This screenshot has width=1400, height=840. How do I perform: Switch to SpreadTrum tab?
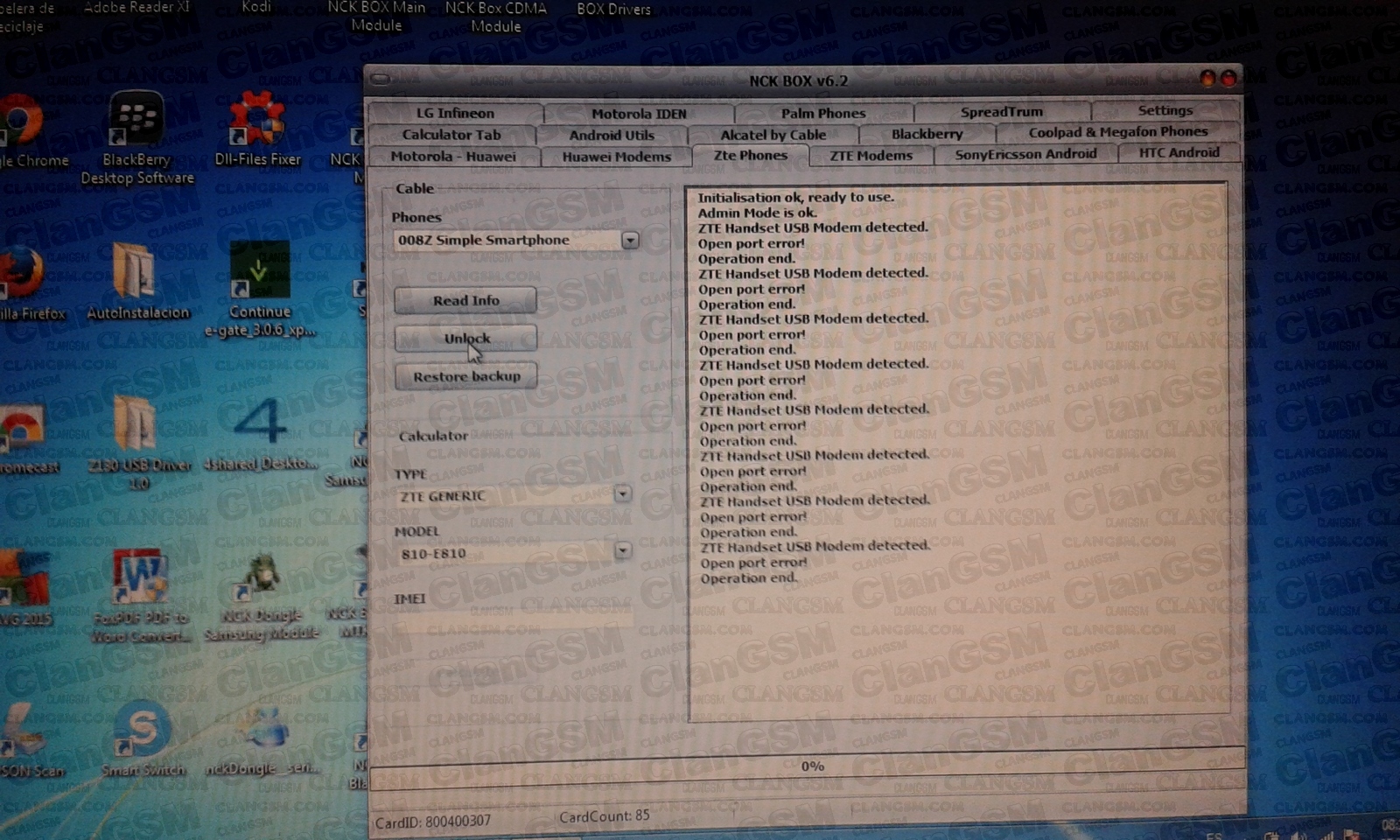[1002, 112]
